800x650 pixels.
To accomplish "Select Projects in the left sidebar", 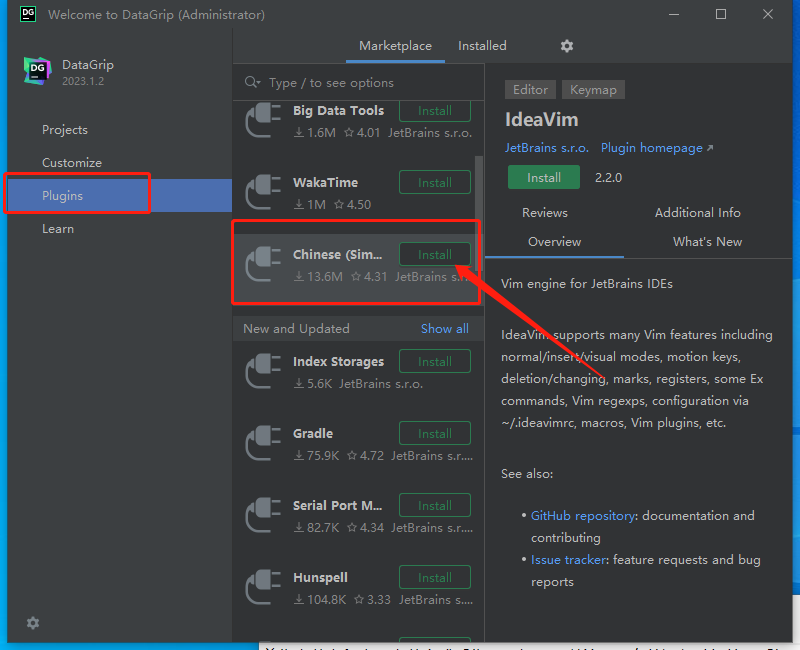I will click(65, 129).
